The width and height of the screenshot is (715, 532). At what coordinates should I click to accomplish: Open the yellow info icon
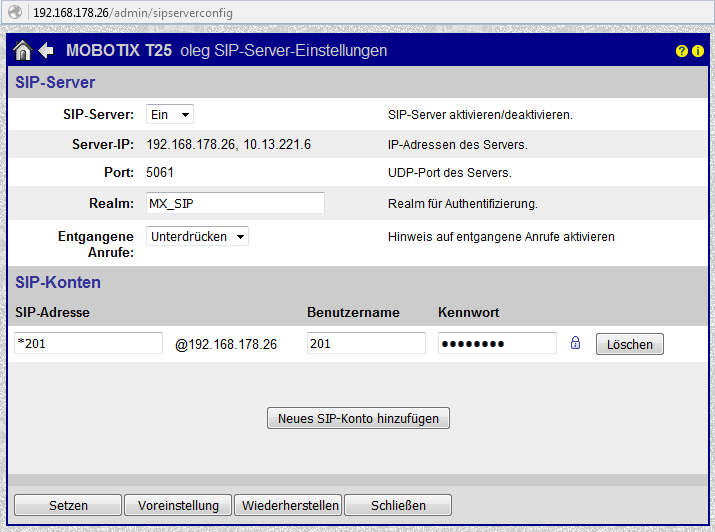[x=698, y=51]
